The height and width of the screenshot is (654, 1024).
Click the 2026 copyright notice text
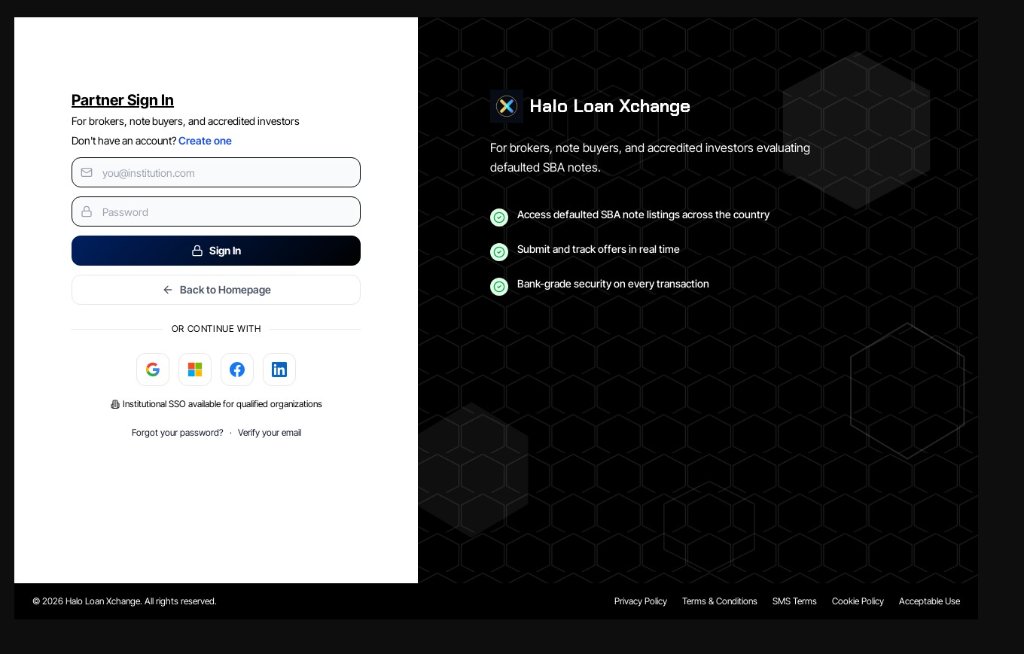[x=124, y=601]
